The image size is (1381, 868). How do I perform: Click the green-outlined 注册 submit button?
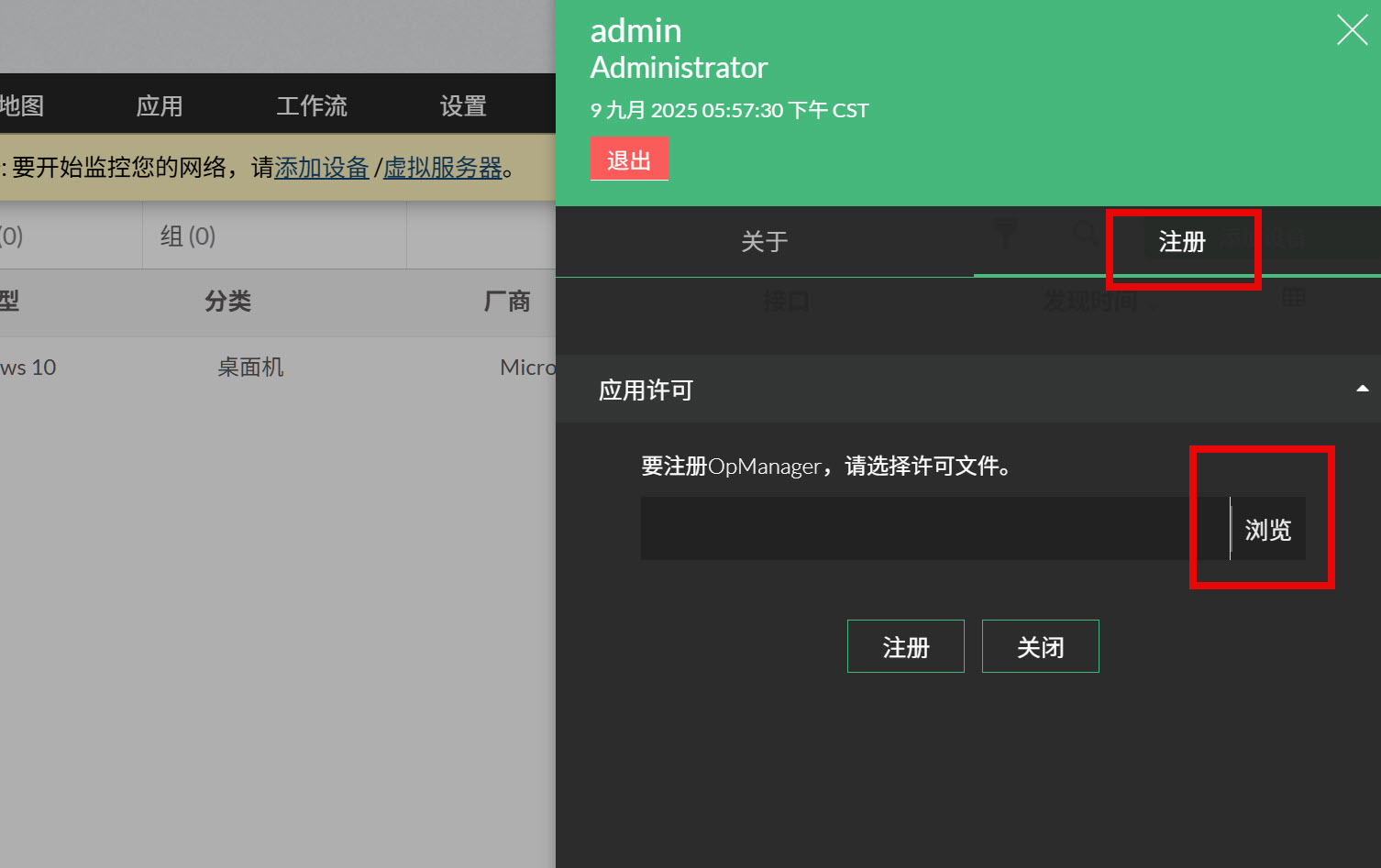905,647
